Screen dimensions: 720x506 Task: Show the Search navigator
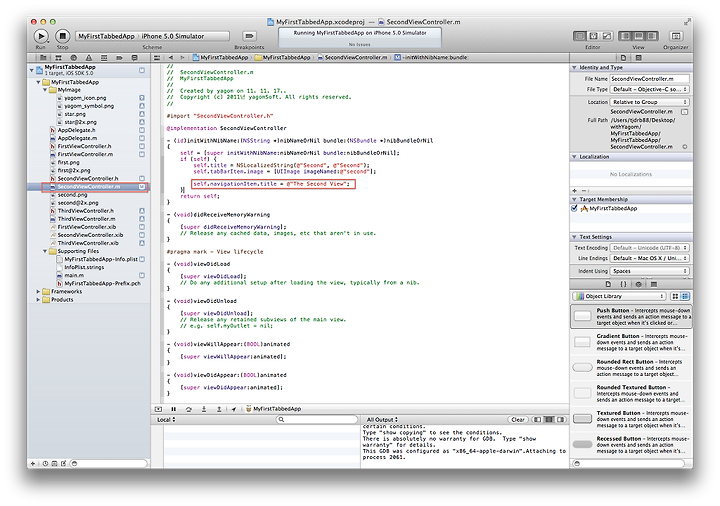tap(73, 58)
